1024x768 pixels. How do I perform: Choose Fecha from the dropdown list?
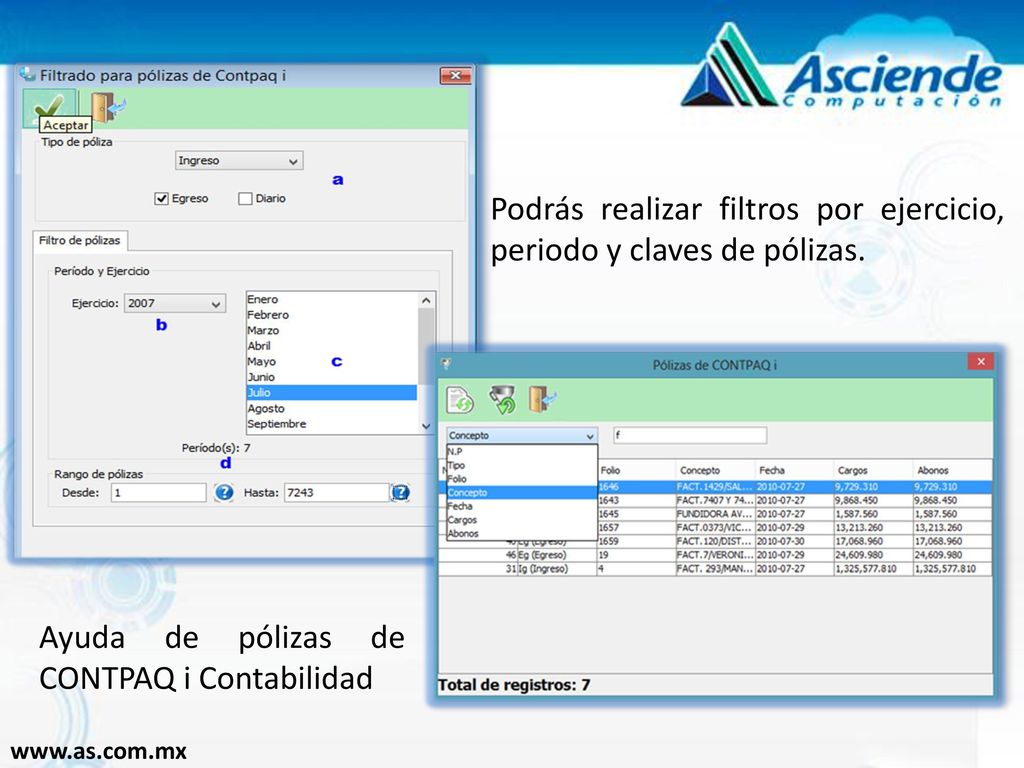(522, 506)
